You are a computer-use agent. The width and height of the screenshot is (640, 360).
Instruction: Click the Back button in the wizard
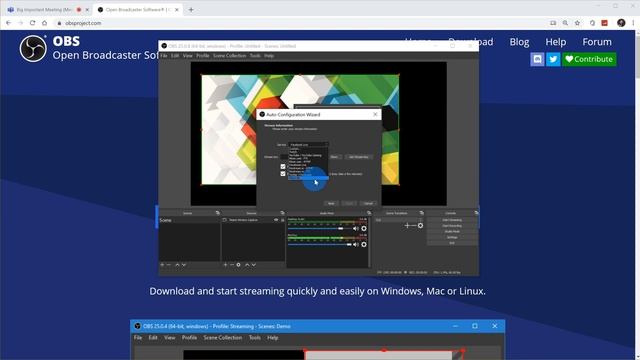[331, 203]
